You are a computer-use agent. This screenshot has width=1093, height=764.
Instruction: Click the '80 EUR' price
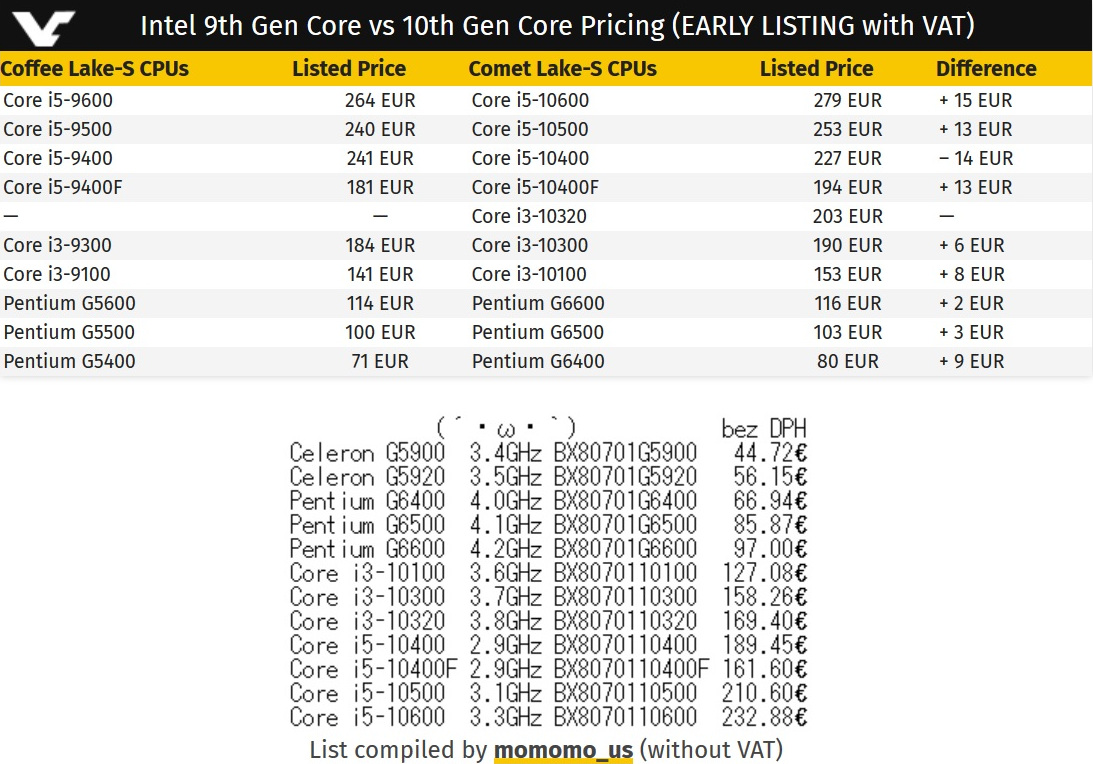848,362
